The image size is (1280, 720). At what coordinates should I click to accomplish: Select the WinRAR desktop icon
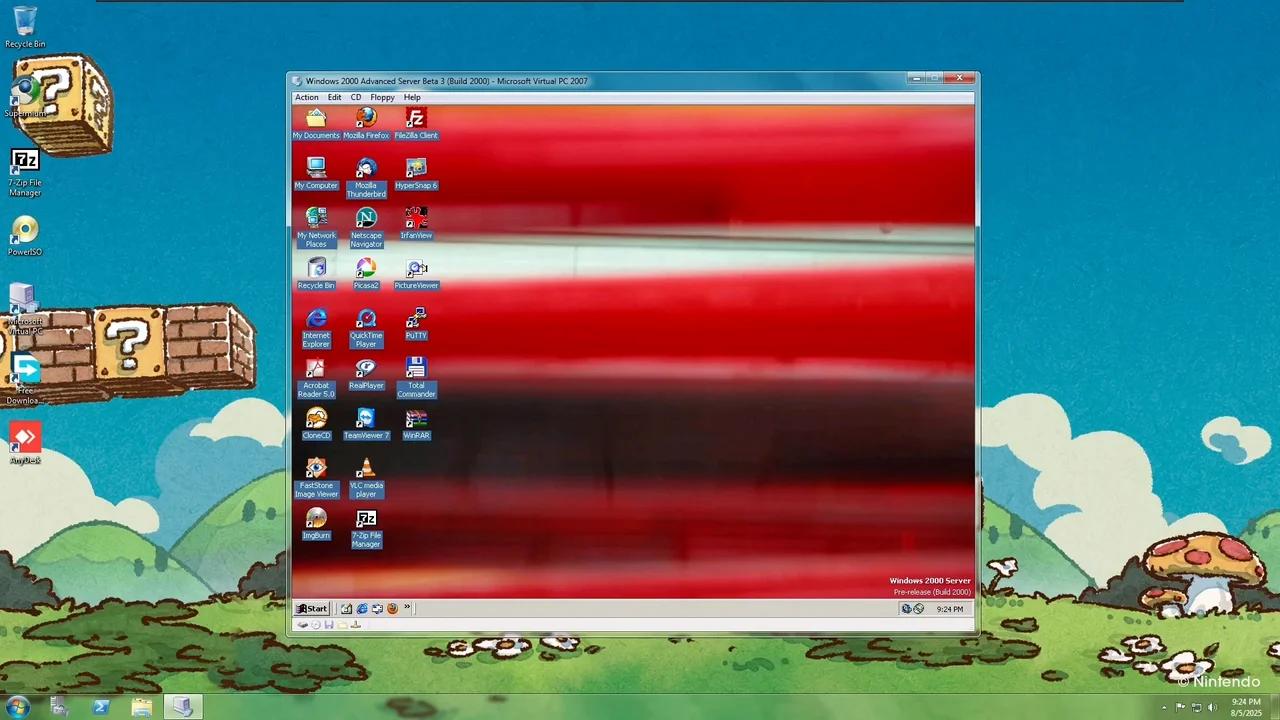pos(416,424)
